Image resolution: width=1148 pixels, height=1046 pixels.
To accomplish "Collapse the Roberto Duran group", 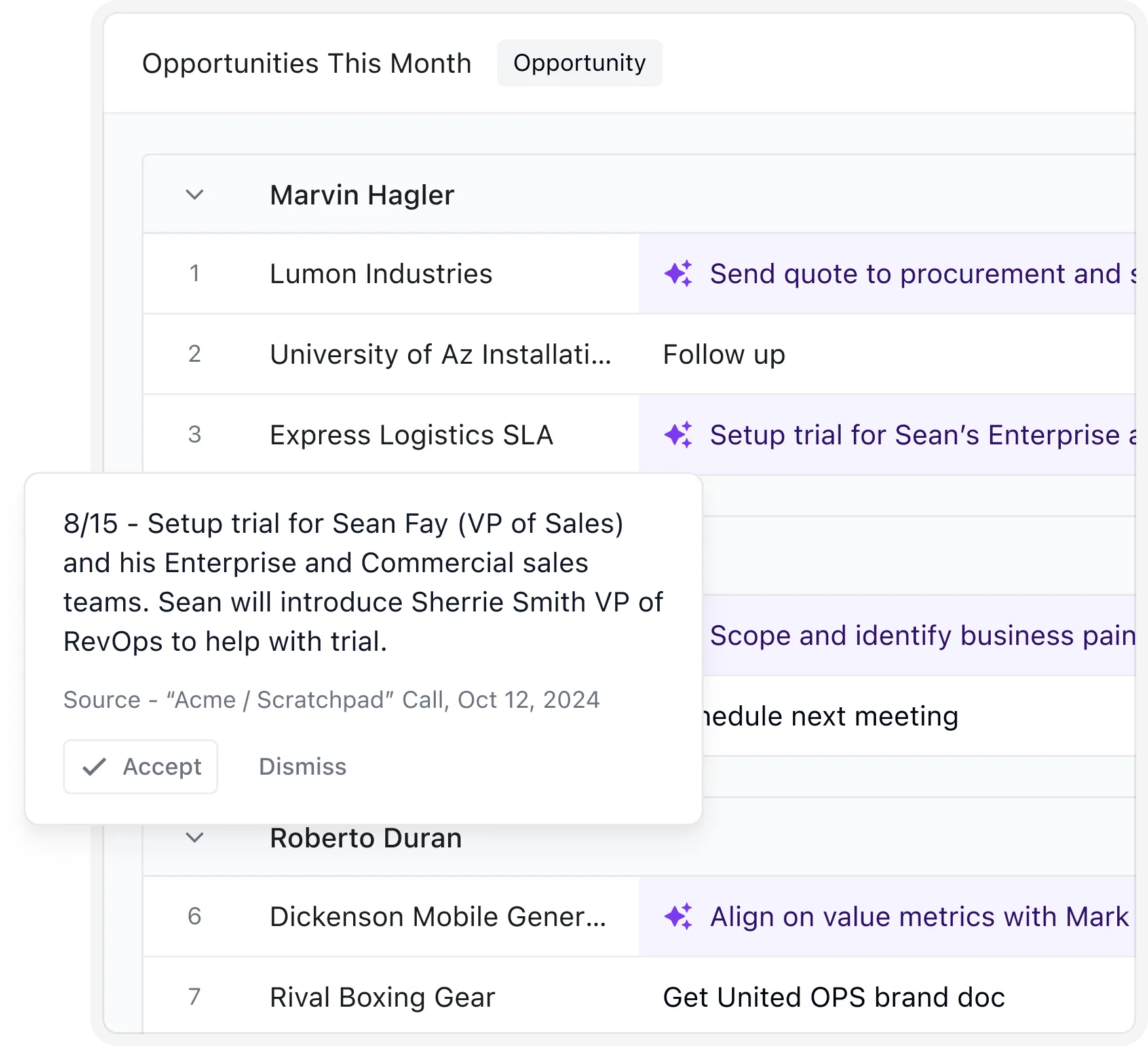I will [x=195, y=838].
